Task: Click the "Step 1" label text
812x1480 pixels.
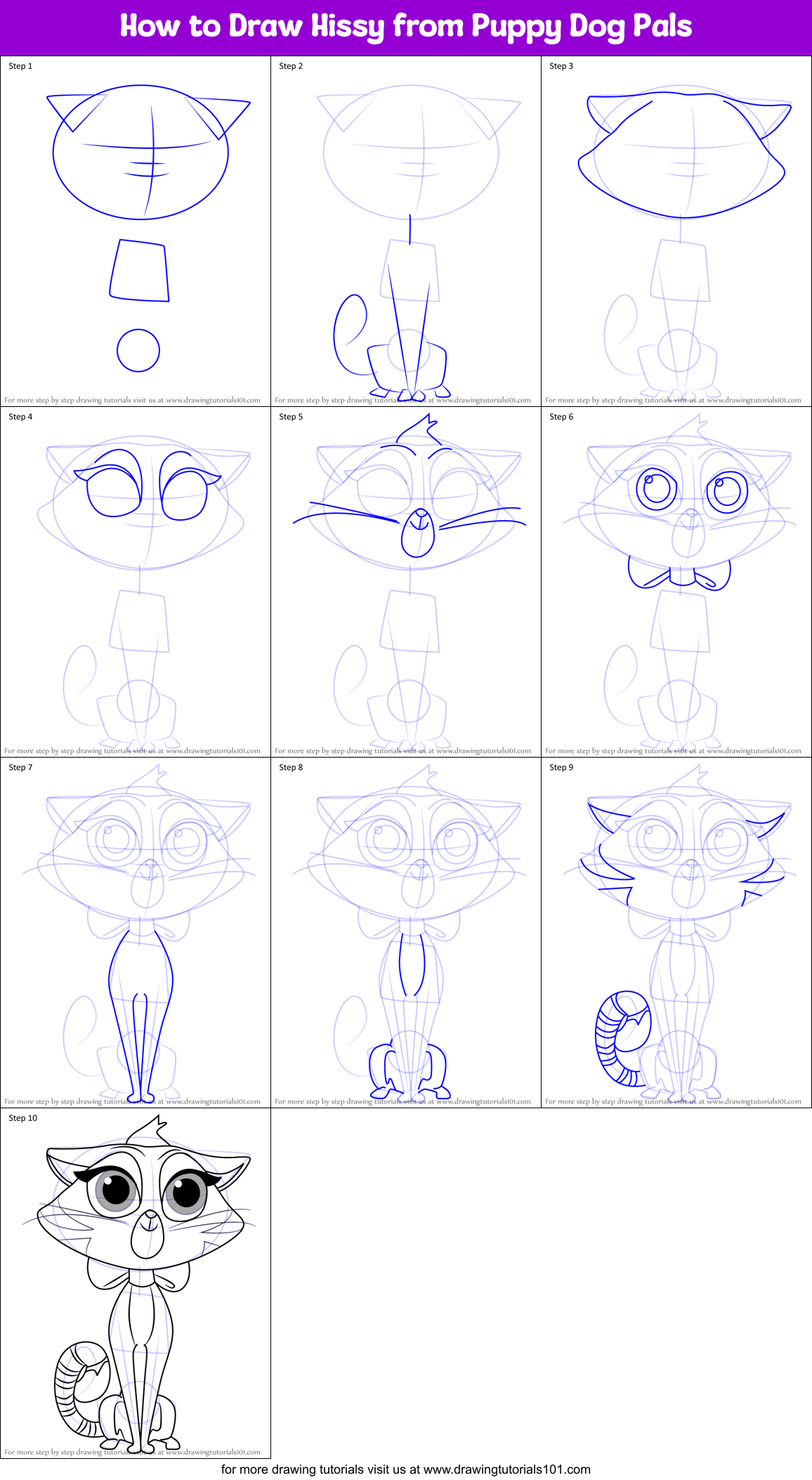Action: pyautogui.click(x=20, y=66)
